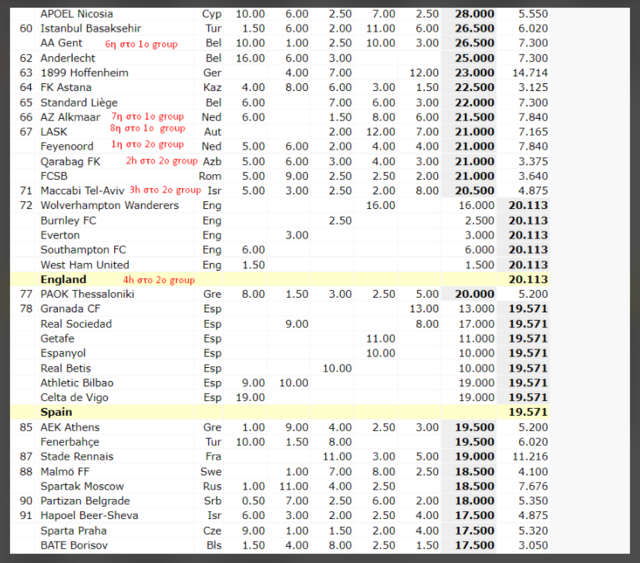Screen dimensions: 640x563
Task: Click the Real Sociedad team name
Action: (x=76, y=324)
